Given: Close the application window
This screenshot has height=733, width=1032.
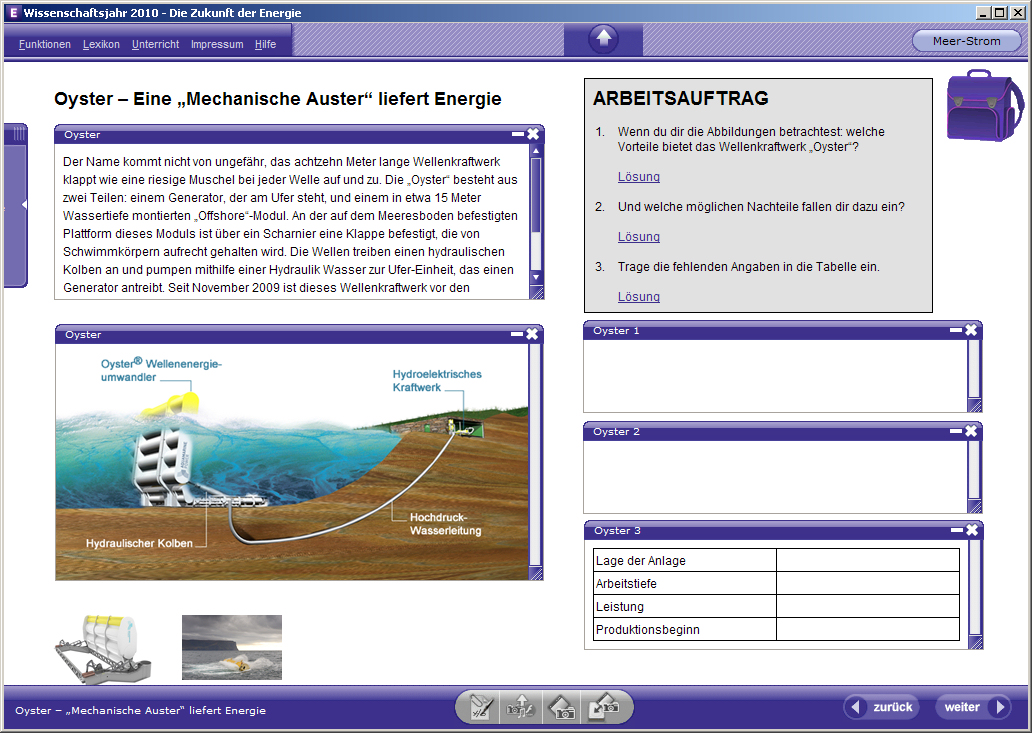Looking at the screenshot, I should 1018,13.
